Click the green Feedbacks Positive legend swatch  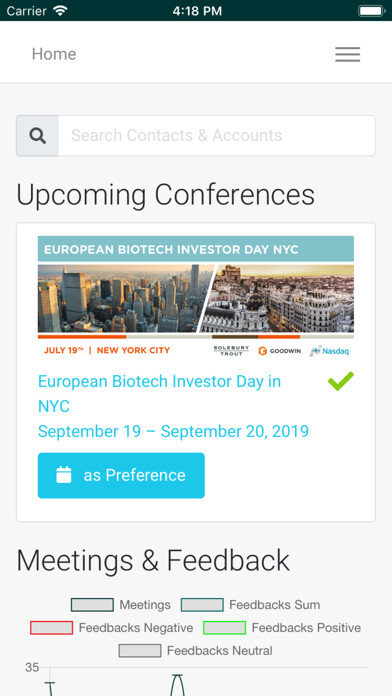coord(224,628)
